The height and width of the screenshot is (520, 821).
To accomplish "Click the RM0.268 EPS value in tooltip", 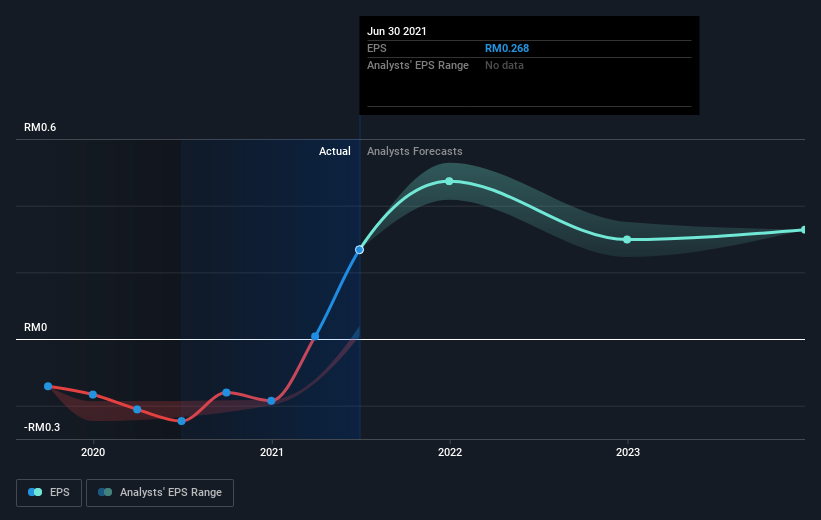I will [507, 48].
